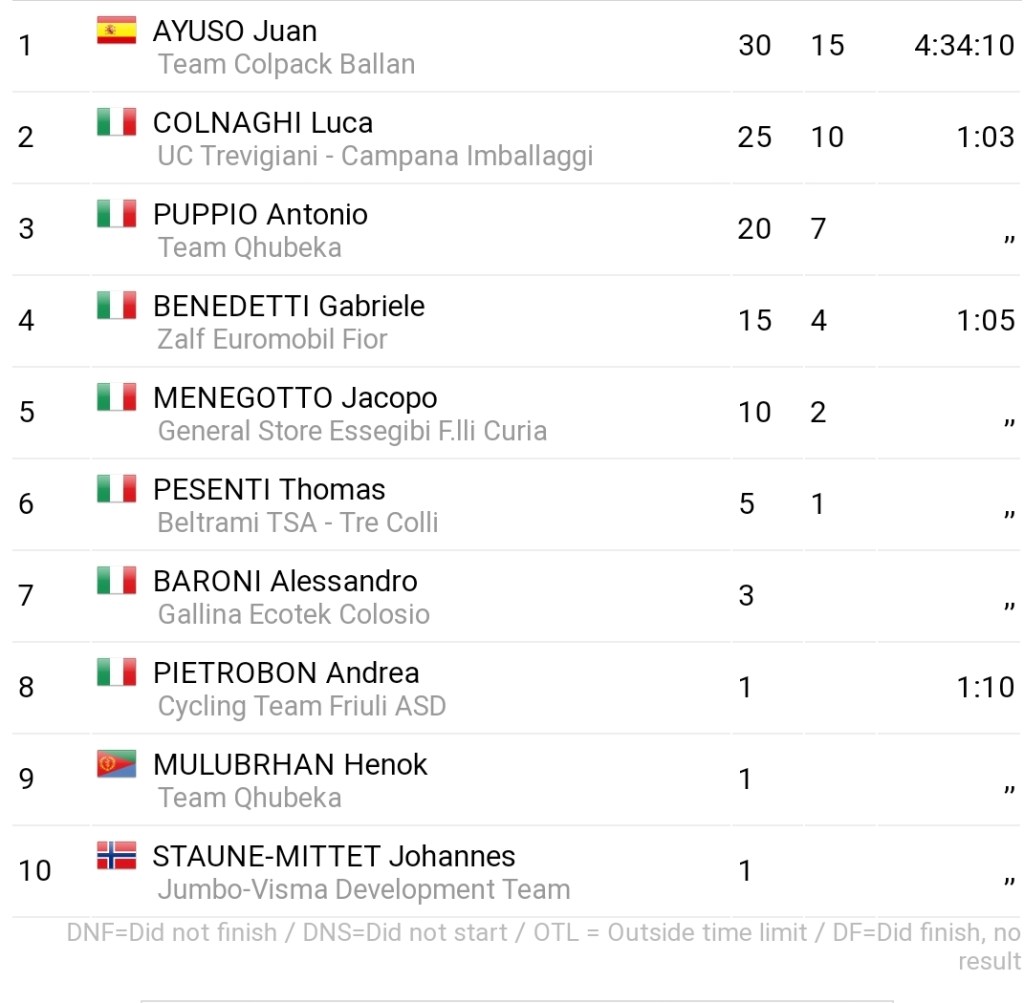This screenshot has width=1024, height=1003.
Task: Click the Eritrean flag beside MULUBRHAN Henok
Action: coord(117,764)
